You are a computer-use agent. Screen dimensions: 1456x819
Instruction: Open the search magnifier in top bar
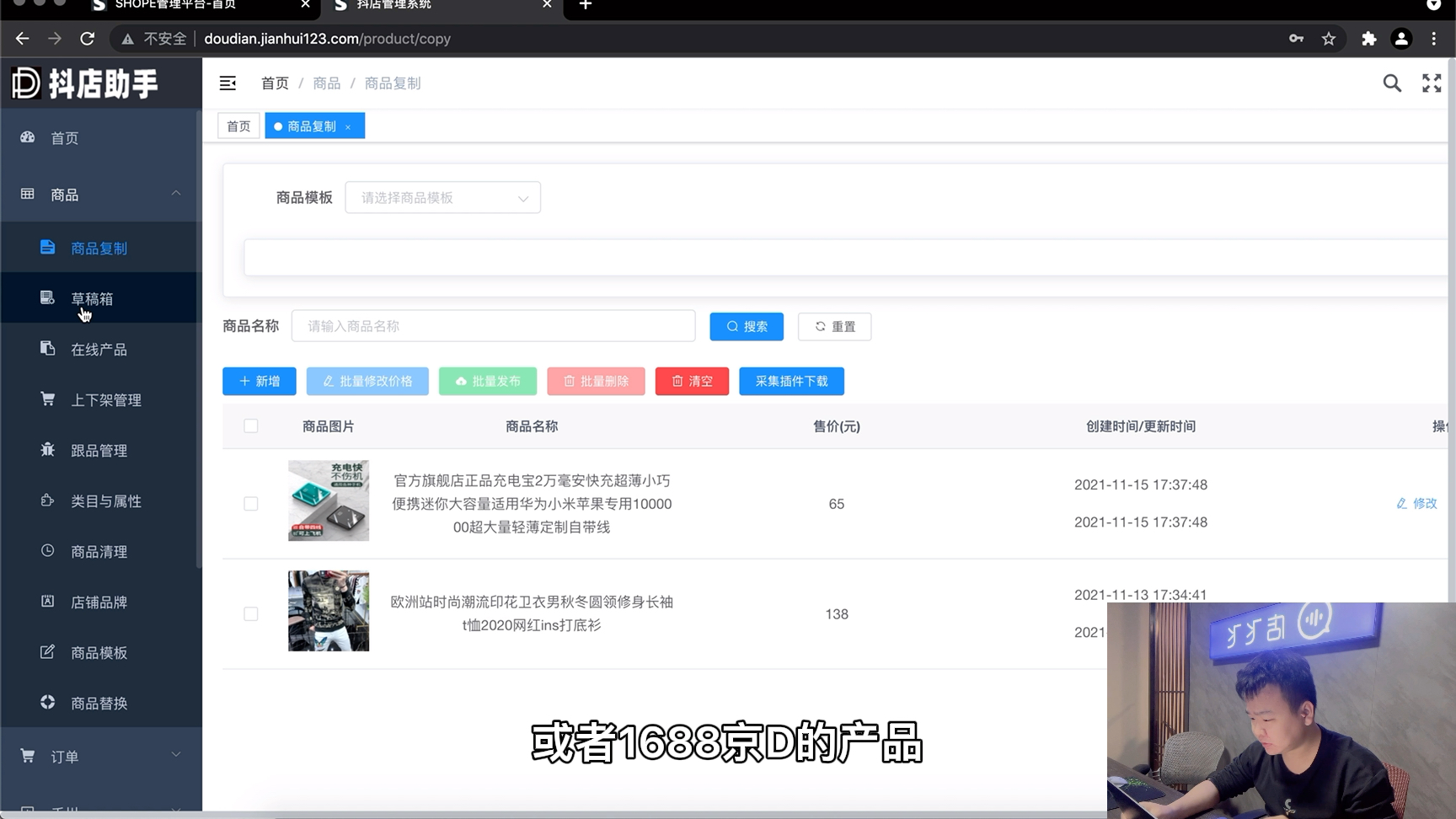(1392, 83)
